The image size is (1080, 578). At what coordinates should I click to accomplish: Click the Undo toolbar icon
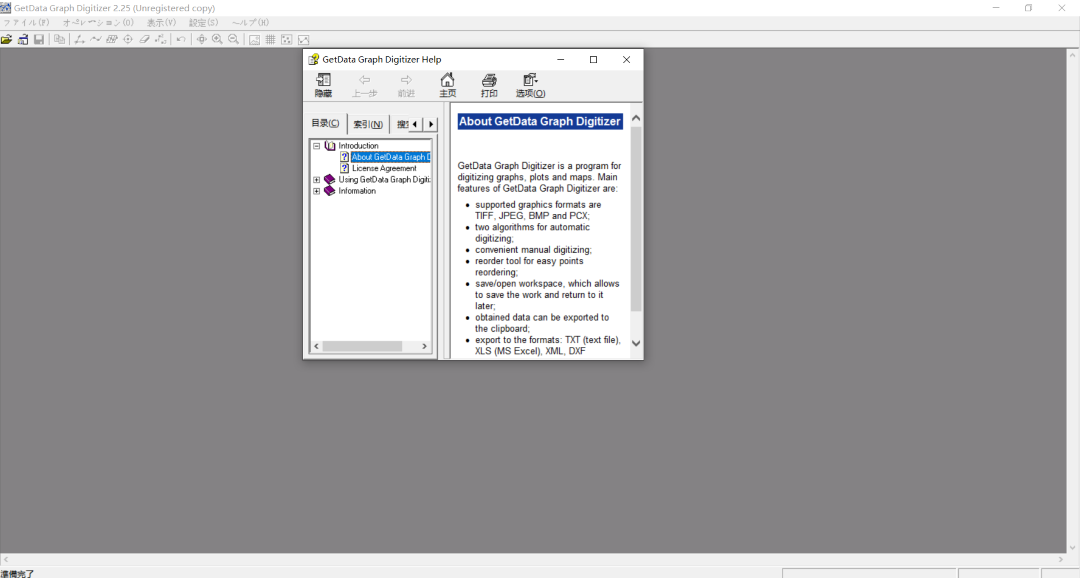tap(181, 39)
